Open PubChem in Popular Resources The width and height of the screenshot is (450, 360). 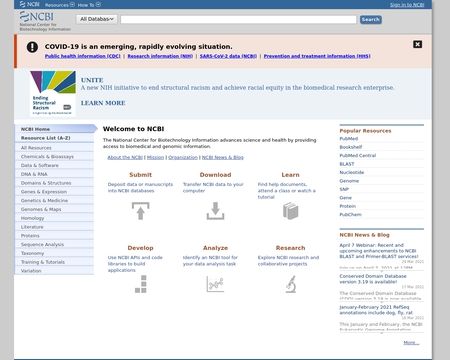(x=350, y=215)
